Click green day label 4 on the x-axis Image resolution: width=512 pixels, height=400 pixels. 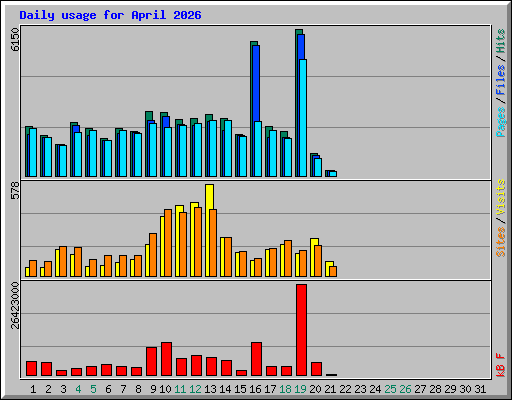click(78, 389)
